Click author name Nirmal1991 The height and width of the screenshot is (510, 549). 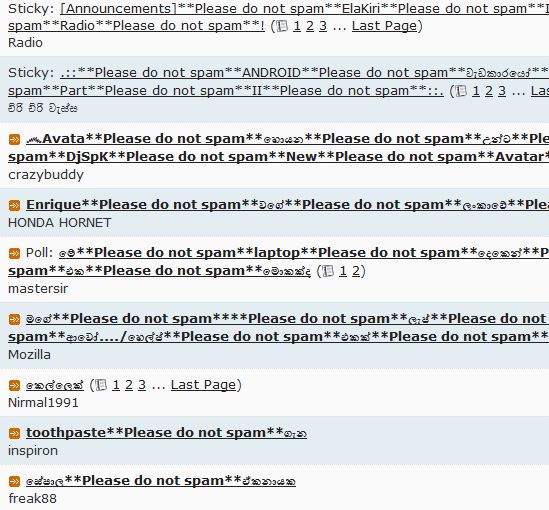pyautogui.click(x=43, y=403)
